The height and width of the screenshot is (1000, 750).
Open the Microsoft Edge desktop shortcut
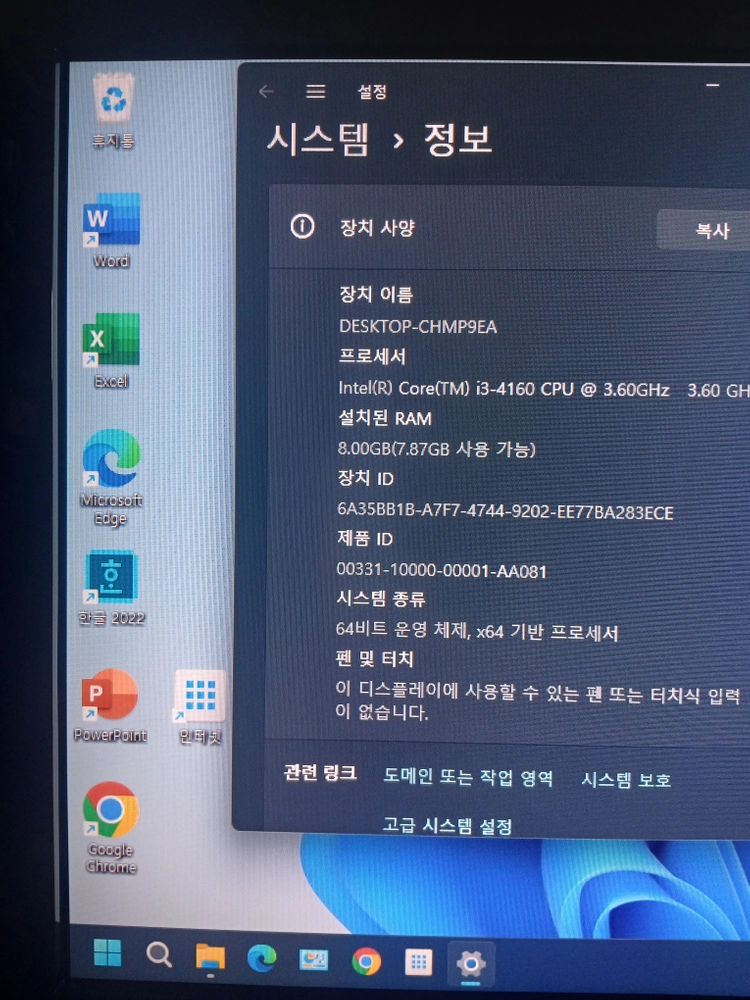[x=111, y=477]
